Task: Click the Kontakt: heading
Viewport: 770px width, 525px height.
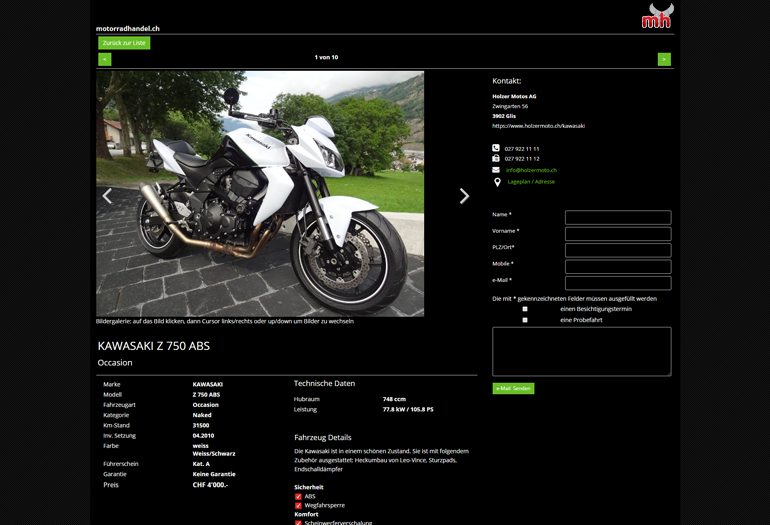Action: pyautogui.click(x=507, y=81)
